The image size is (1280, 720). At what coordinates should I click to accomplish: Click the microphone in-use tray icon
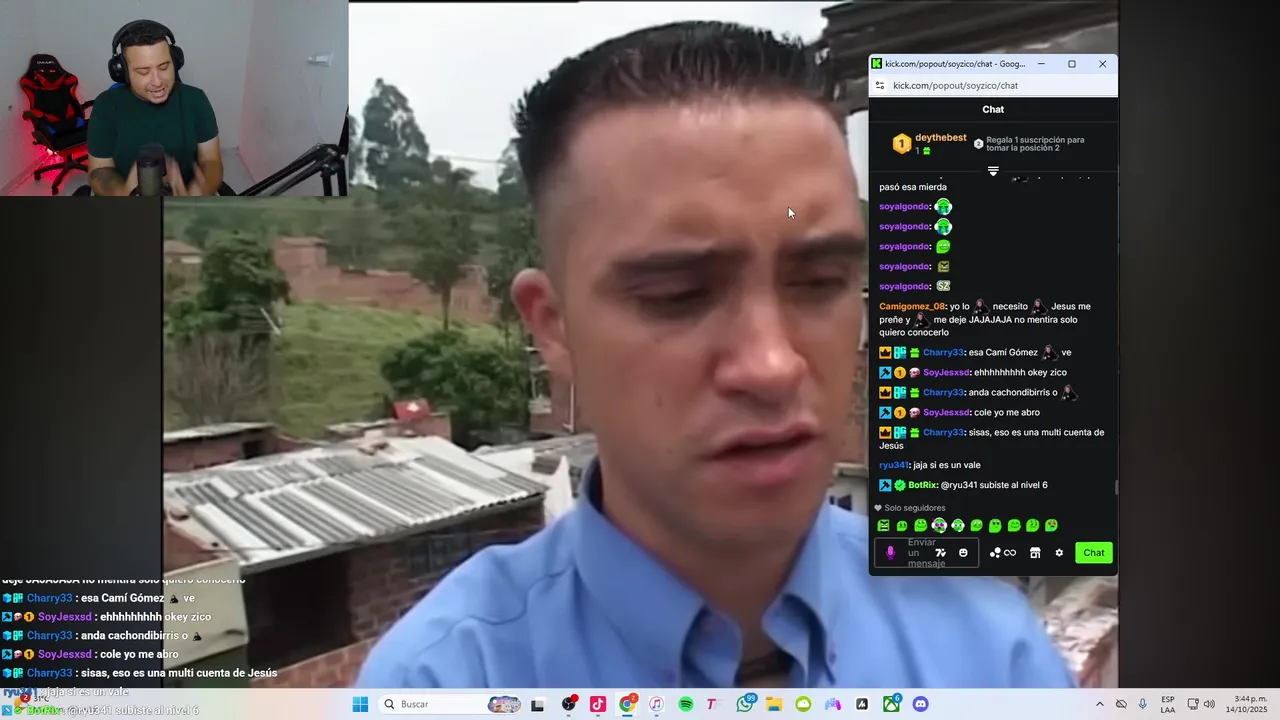(1143, 704)
